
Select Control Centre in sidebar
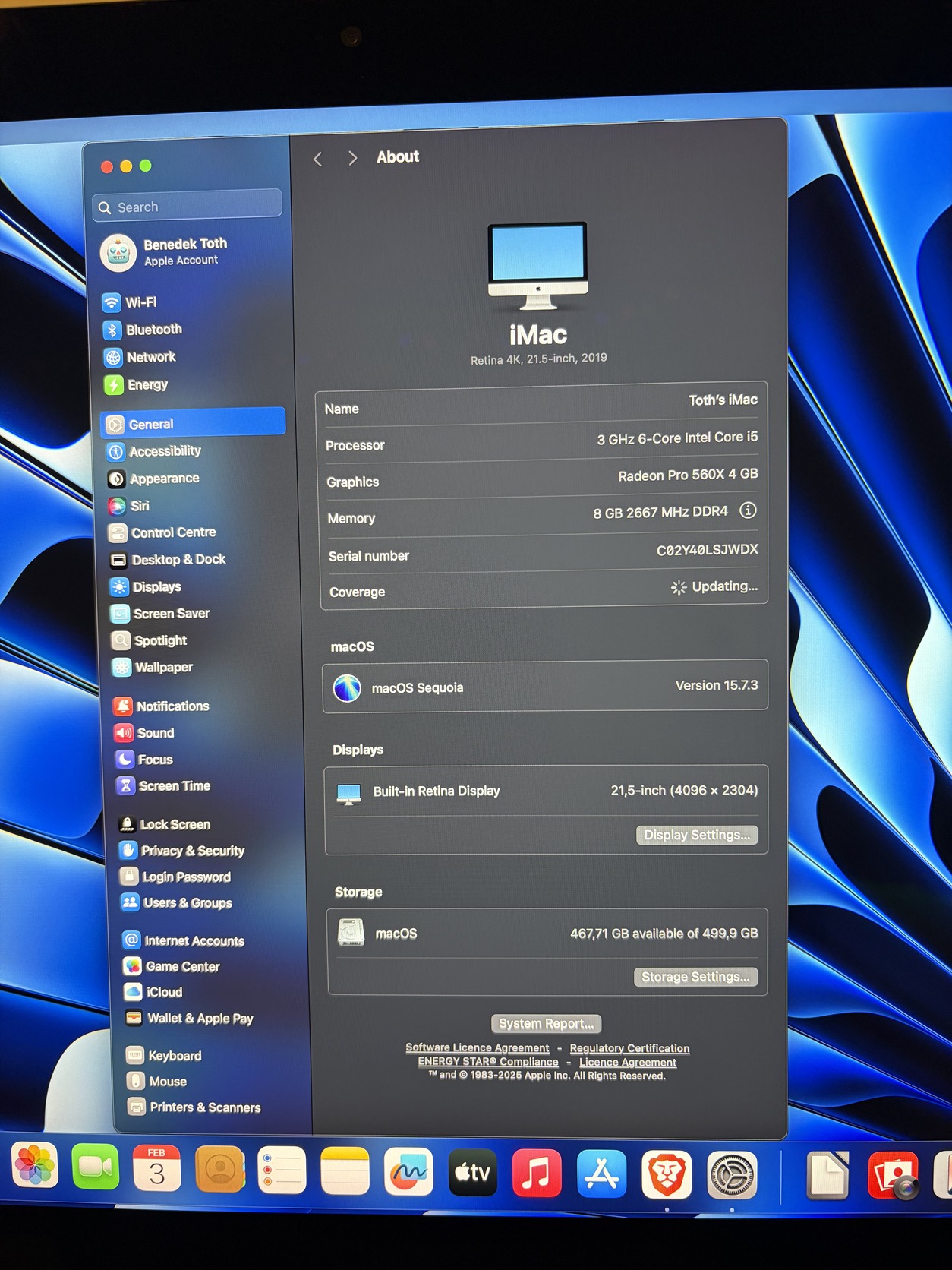coord(162,532)
